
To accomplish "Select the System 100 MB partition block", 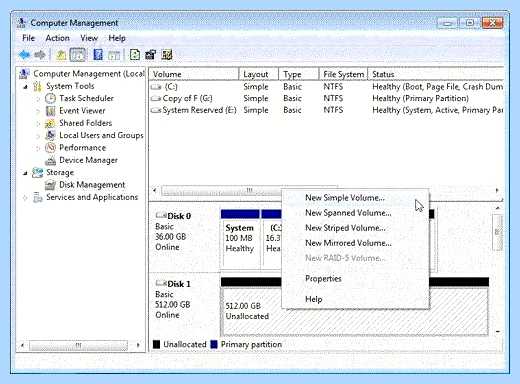I will pyautogui.click(x=240, y=238).
